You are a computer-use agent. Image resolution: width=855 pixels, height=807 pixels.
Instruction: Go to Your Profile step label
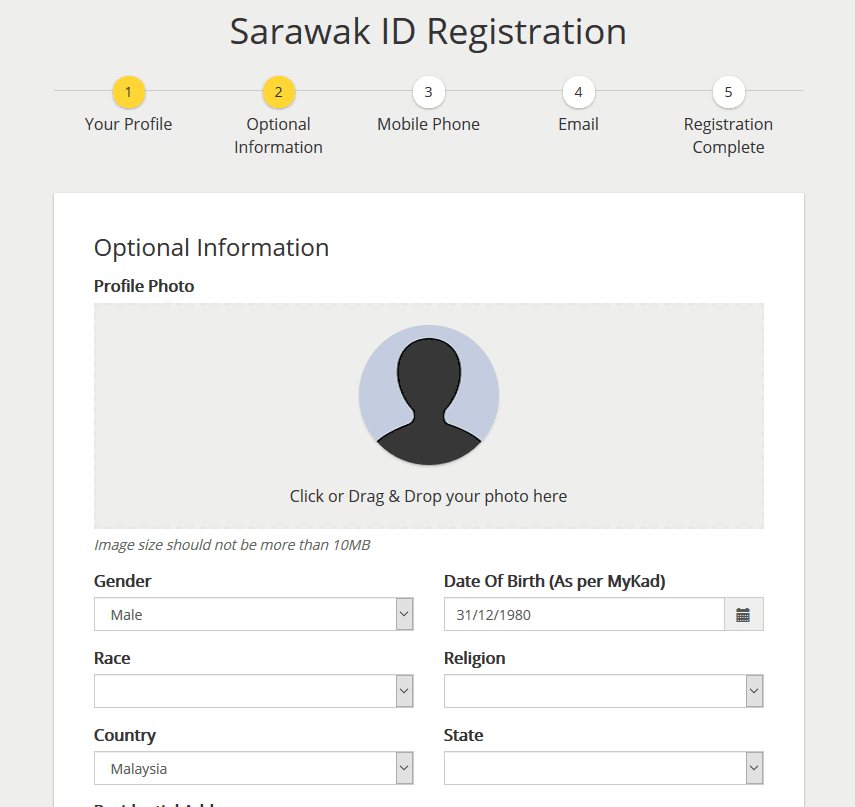[x=129, y=124]
